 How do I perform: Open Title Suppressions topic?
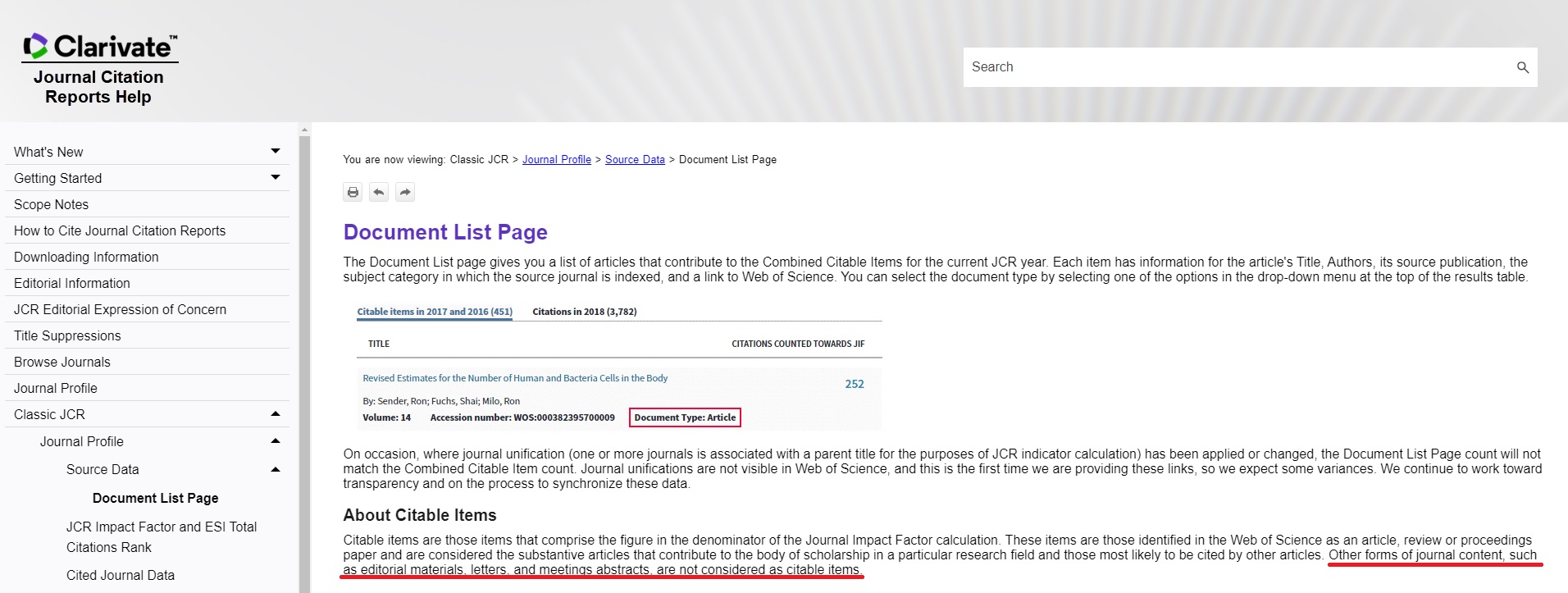click(x=67, y=335)
